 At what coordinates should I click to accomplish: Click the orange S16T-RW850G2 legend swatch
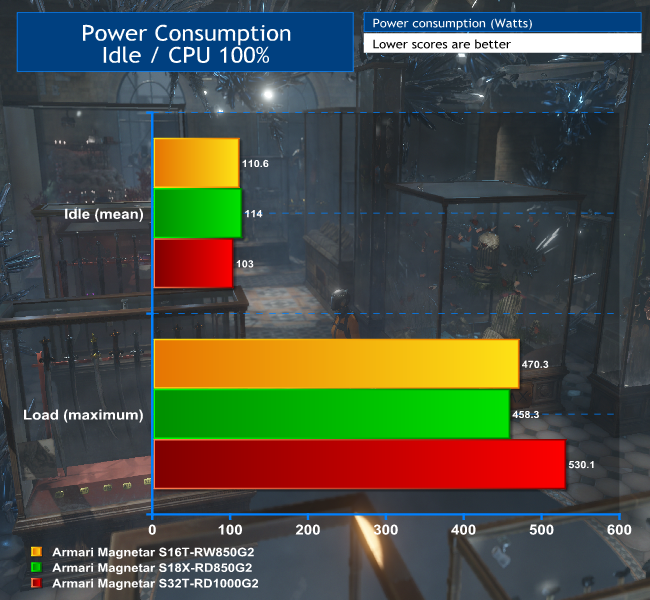(x=36, y=551)
